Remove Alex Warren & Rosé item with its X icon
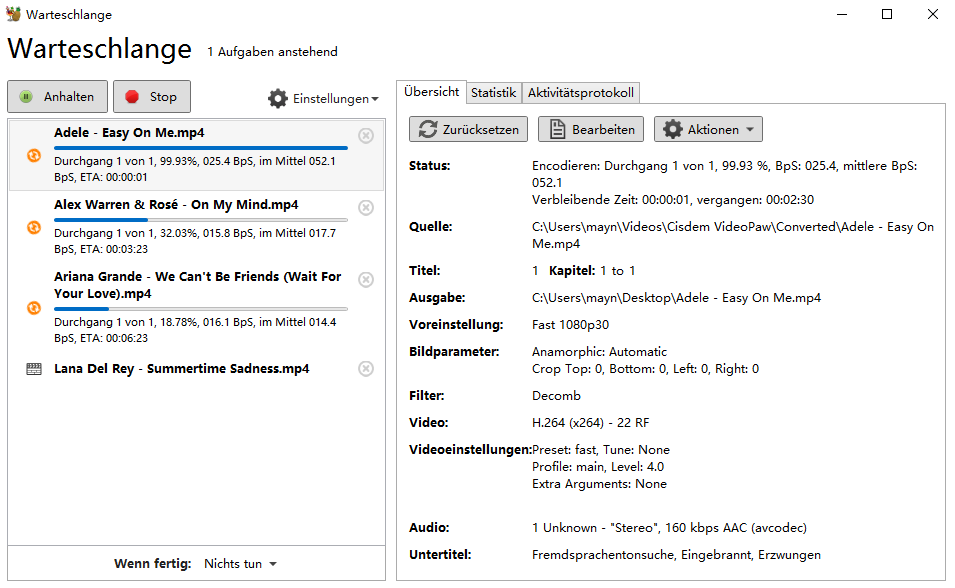955x588 pixels. [x=366, y=208]
